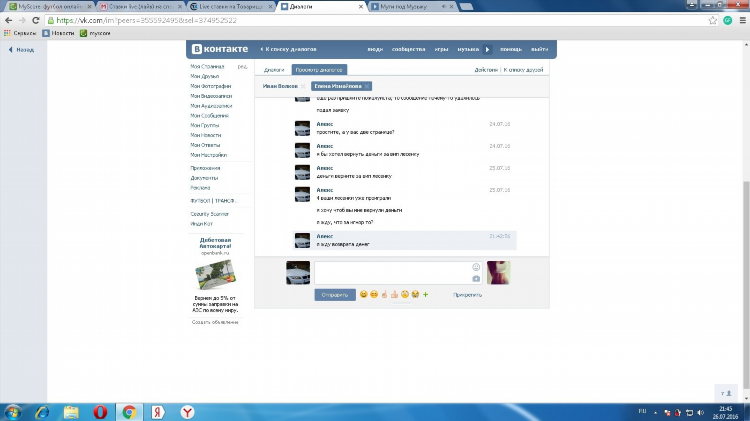This screenshot has height=421, width=750.
Task: Click the browser back arrow button
Action: point(8,20)
